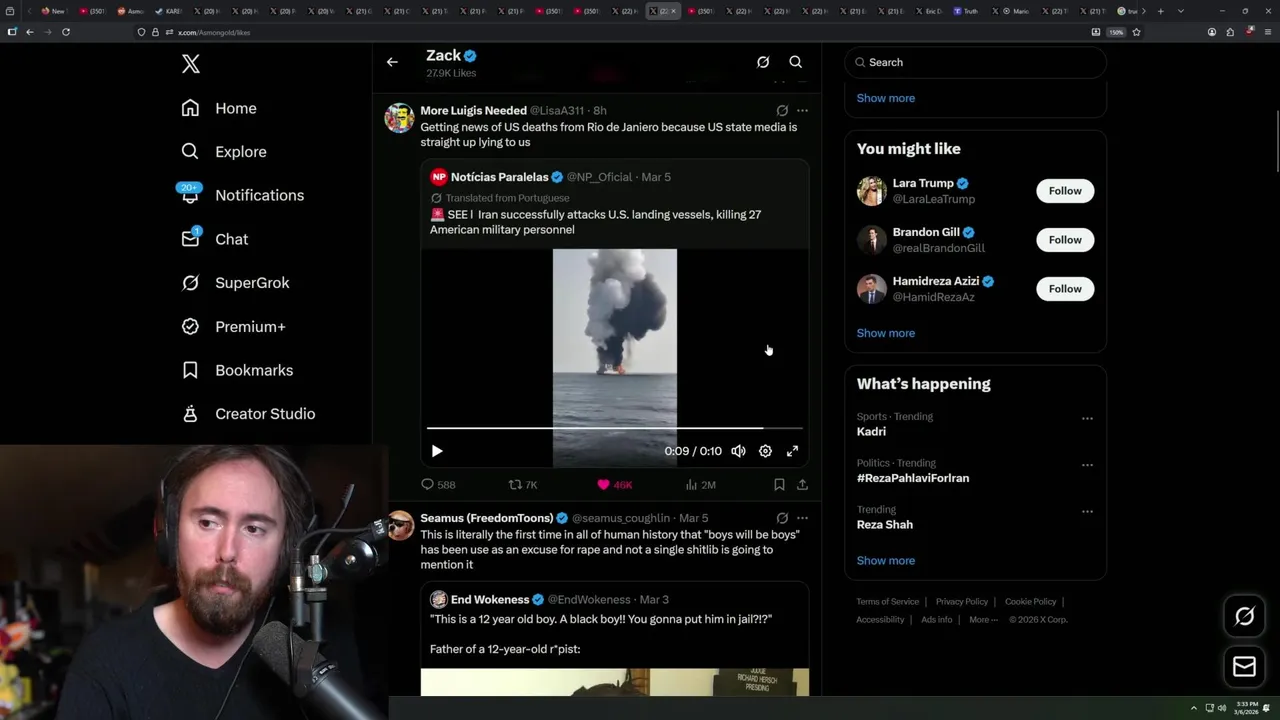Open video settings gear
The height and width of the screenshot is (720, 1280).
click(x=765, y=451)
